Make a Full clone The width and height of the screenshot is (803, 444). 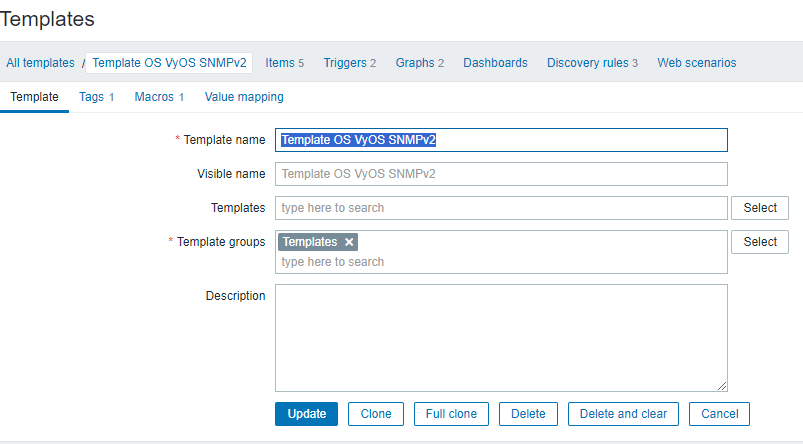[451, 414]
